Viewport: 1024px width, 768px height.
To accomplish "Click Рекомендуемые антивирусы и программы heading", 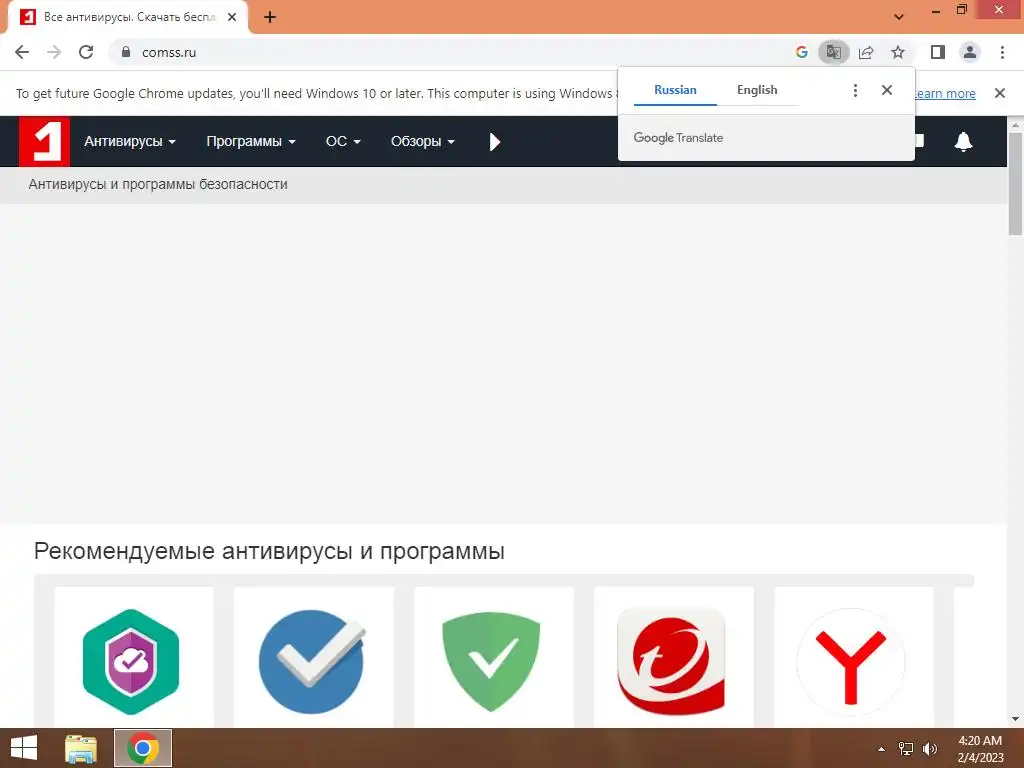I will coord(269,551).
